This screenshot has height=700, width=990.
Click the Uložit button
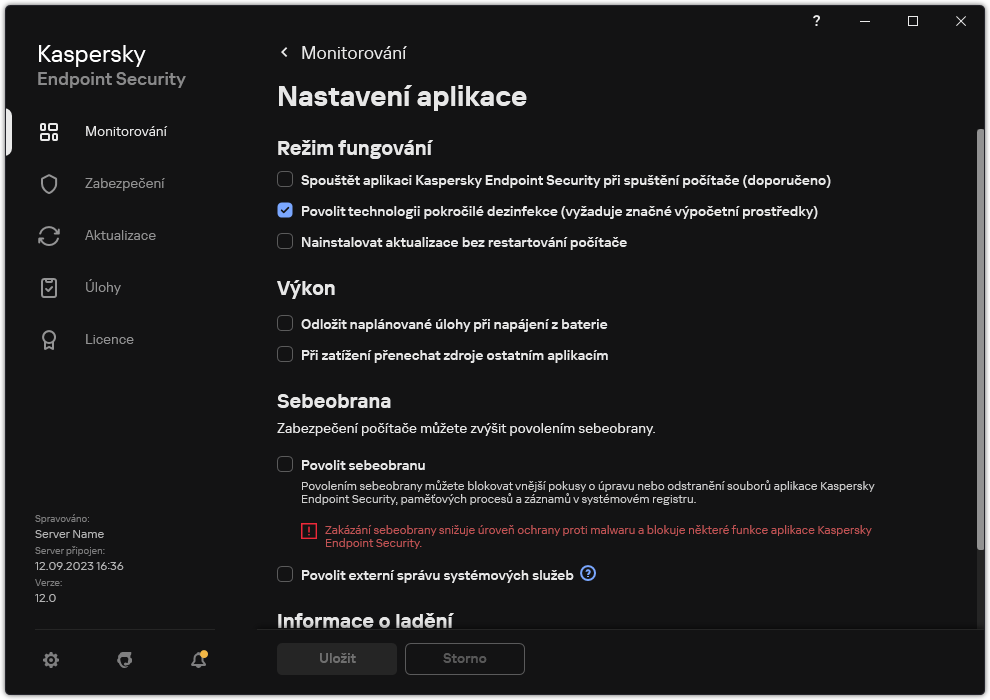(x=336, y=659)
